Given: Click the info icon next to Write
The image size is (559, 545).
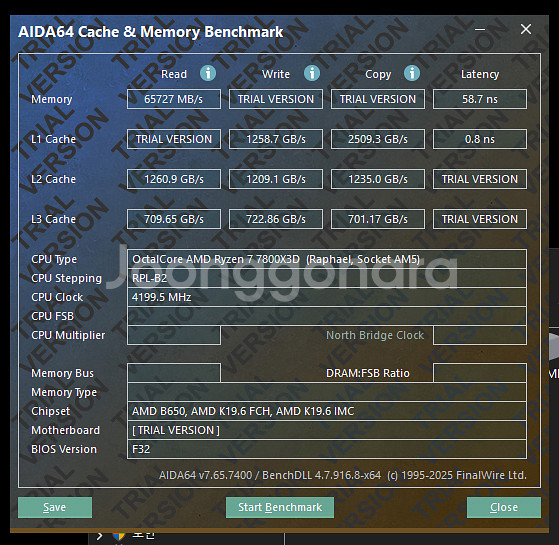Looking at the screenshot, I should click(312, 73).
